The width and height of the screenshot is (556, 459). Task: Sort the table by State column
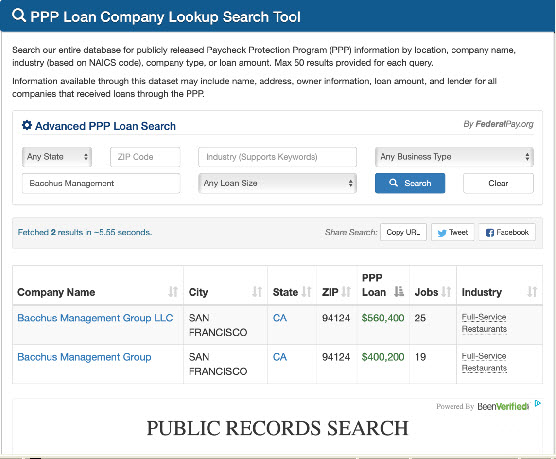click(306, 292)
